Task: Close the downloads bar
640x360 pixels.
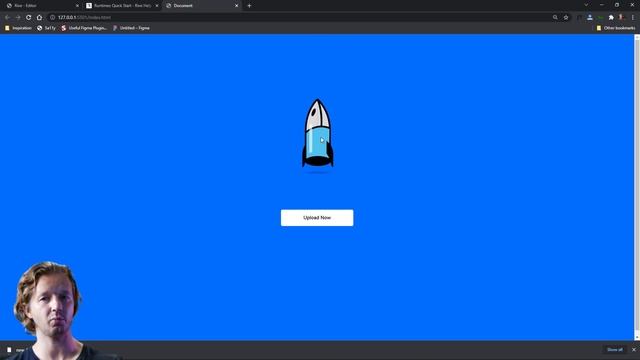Action: point(634,350)
